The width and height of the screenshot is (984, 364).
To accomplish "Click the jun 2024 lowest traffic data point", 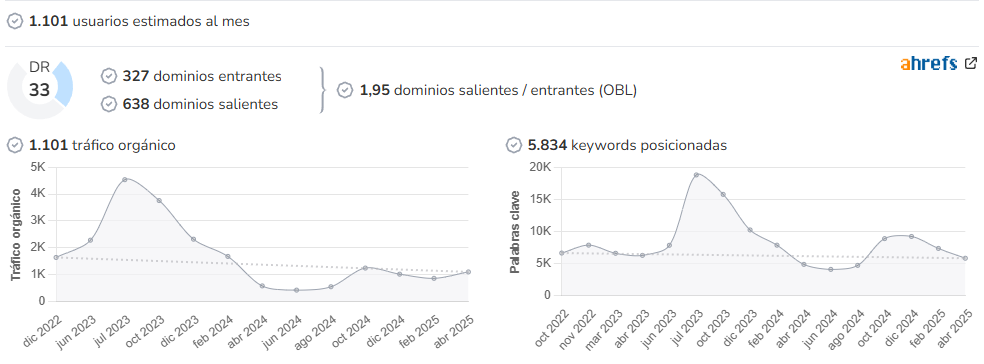I will [296, 290].
